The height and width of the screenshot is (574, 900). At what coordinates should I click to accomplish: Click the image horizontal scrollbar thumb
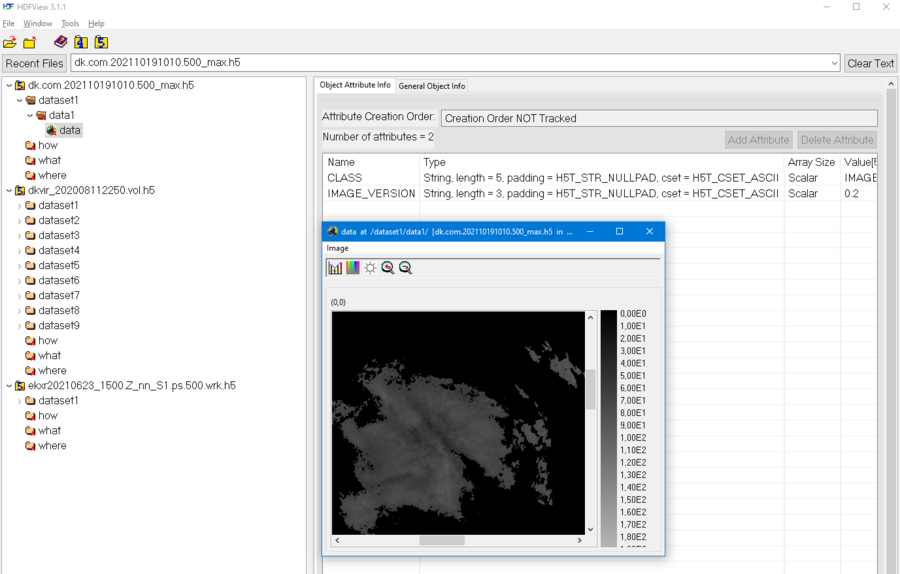(x=441, y=540)
